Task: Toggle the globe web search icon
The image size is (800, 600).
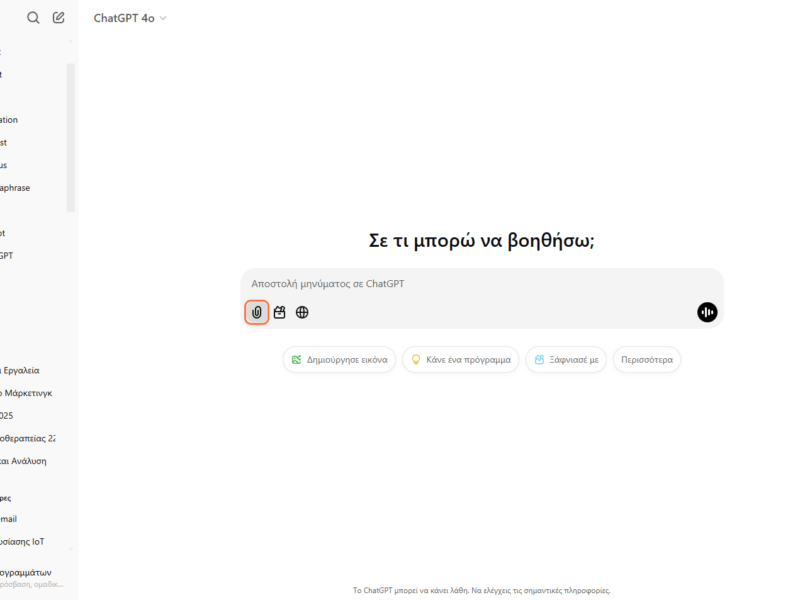Action: coord(302,312)
